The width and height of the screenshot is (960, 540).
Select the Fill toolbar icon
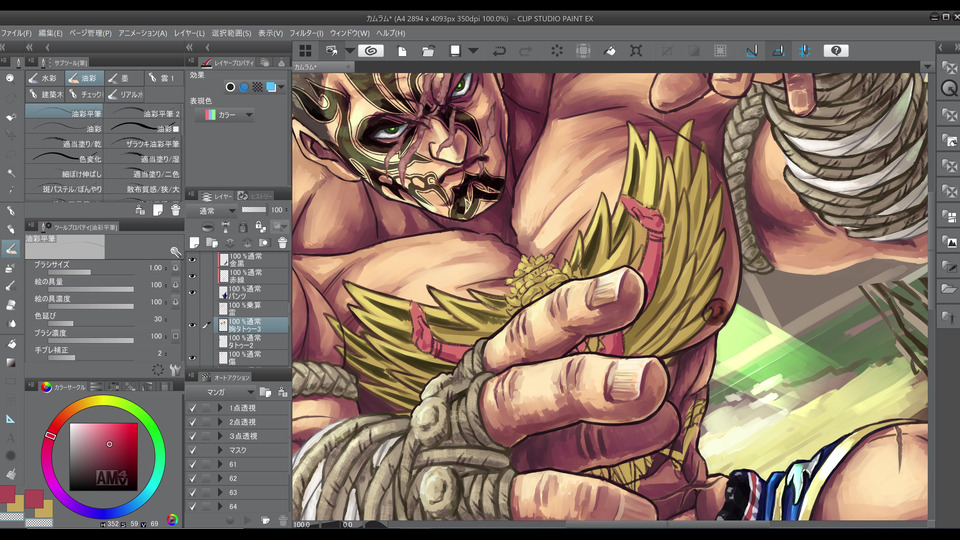pyautogui.click(x=610, y=51)
